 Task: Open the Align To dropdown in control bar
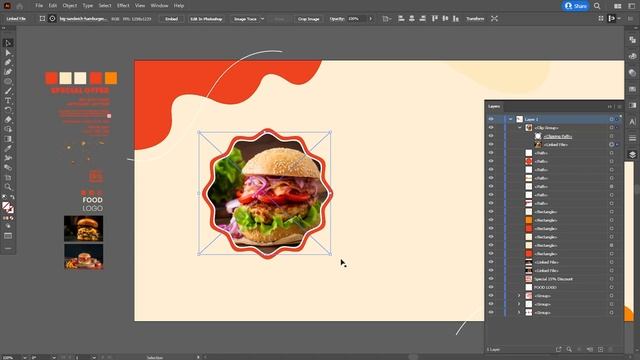(386, 19)
